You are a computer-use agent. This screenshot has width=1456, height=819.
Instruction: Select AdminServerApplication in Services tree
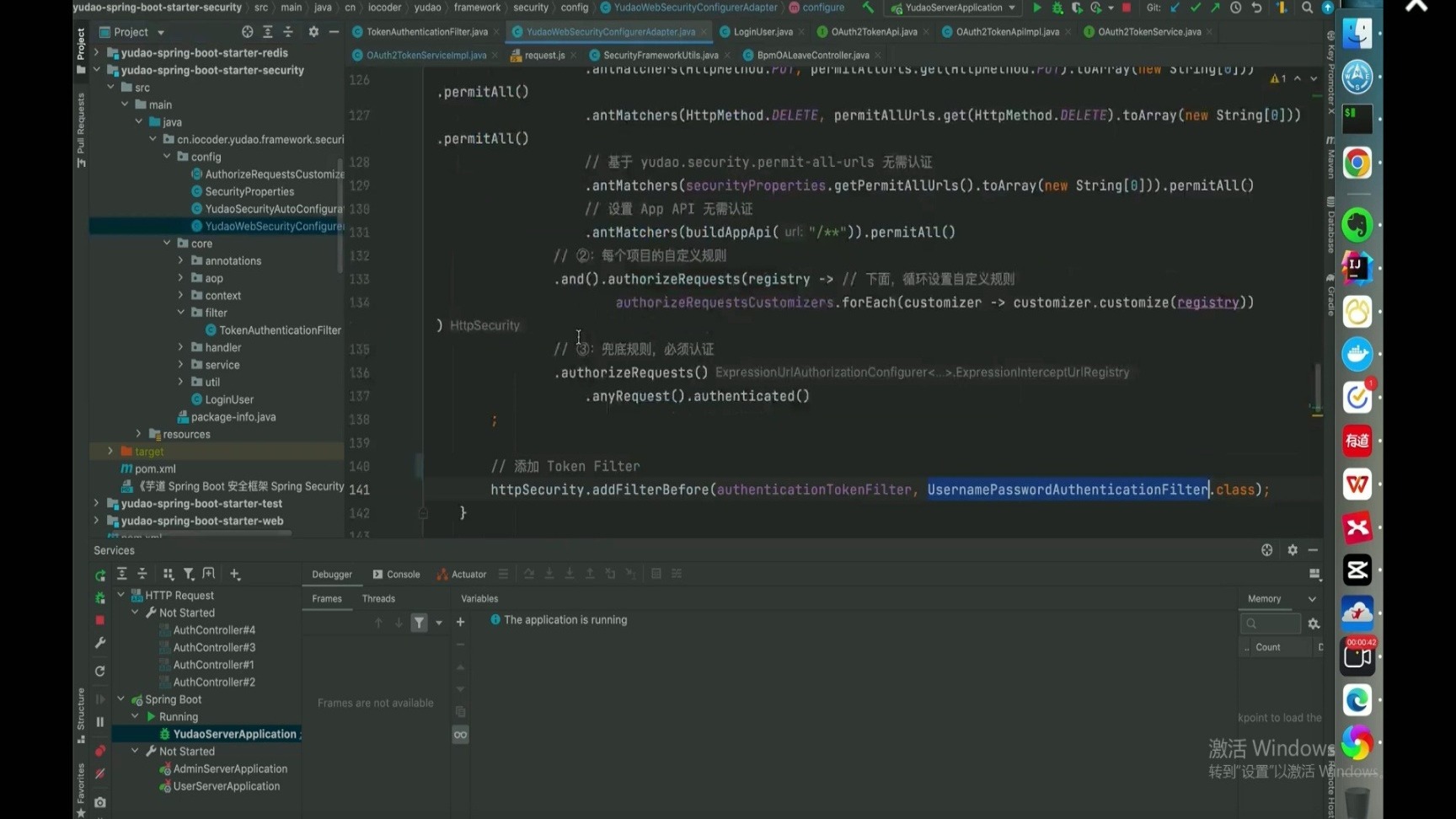click(x=229, y=768)
